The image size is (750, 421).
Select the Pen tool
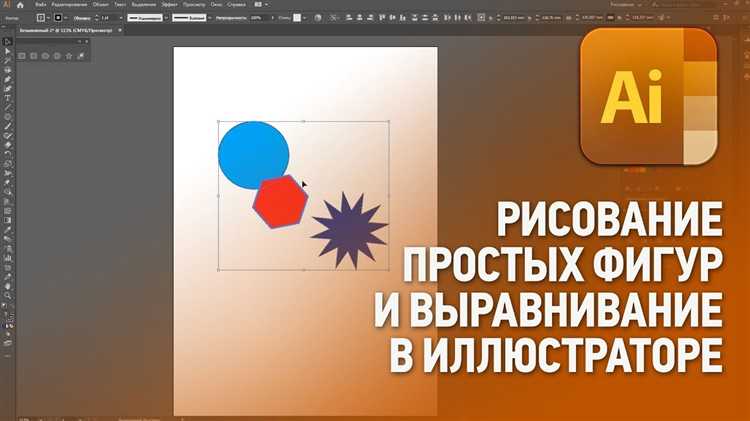click(7, 79)
